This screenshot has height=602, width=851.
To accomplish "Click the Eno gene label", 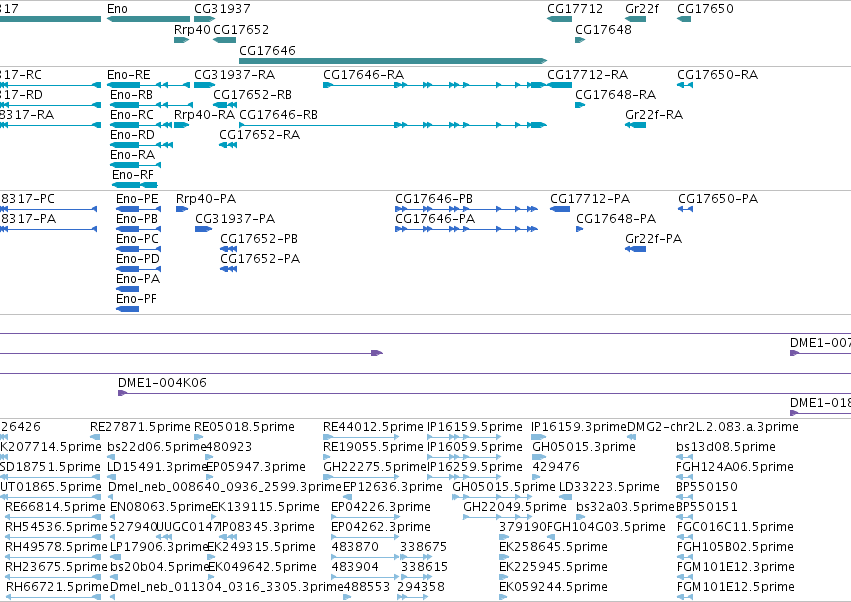I will [117, 9].
